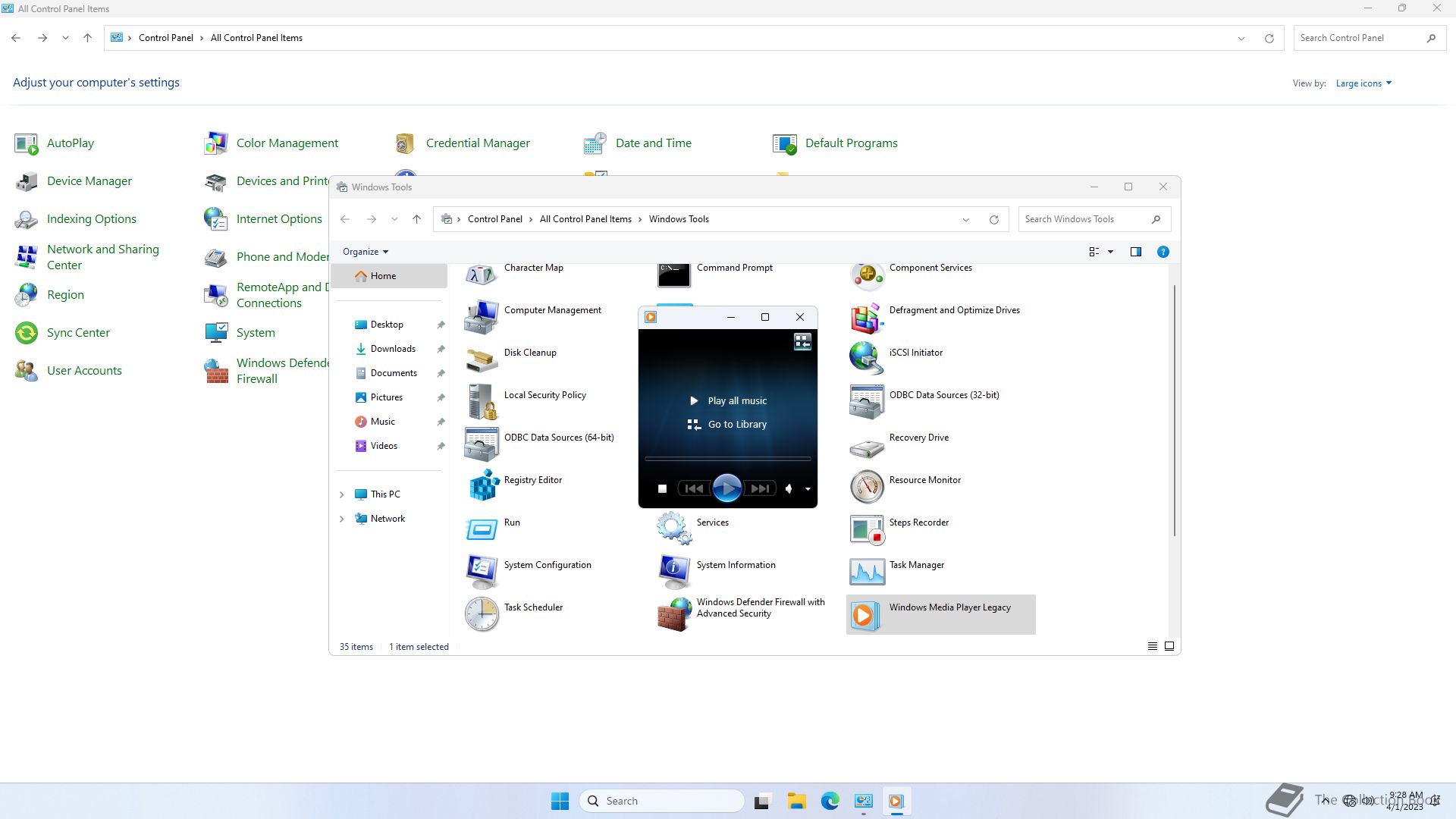Select Recovery Drive icon
The image size is (1456, 819).
[867, 447]
